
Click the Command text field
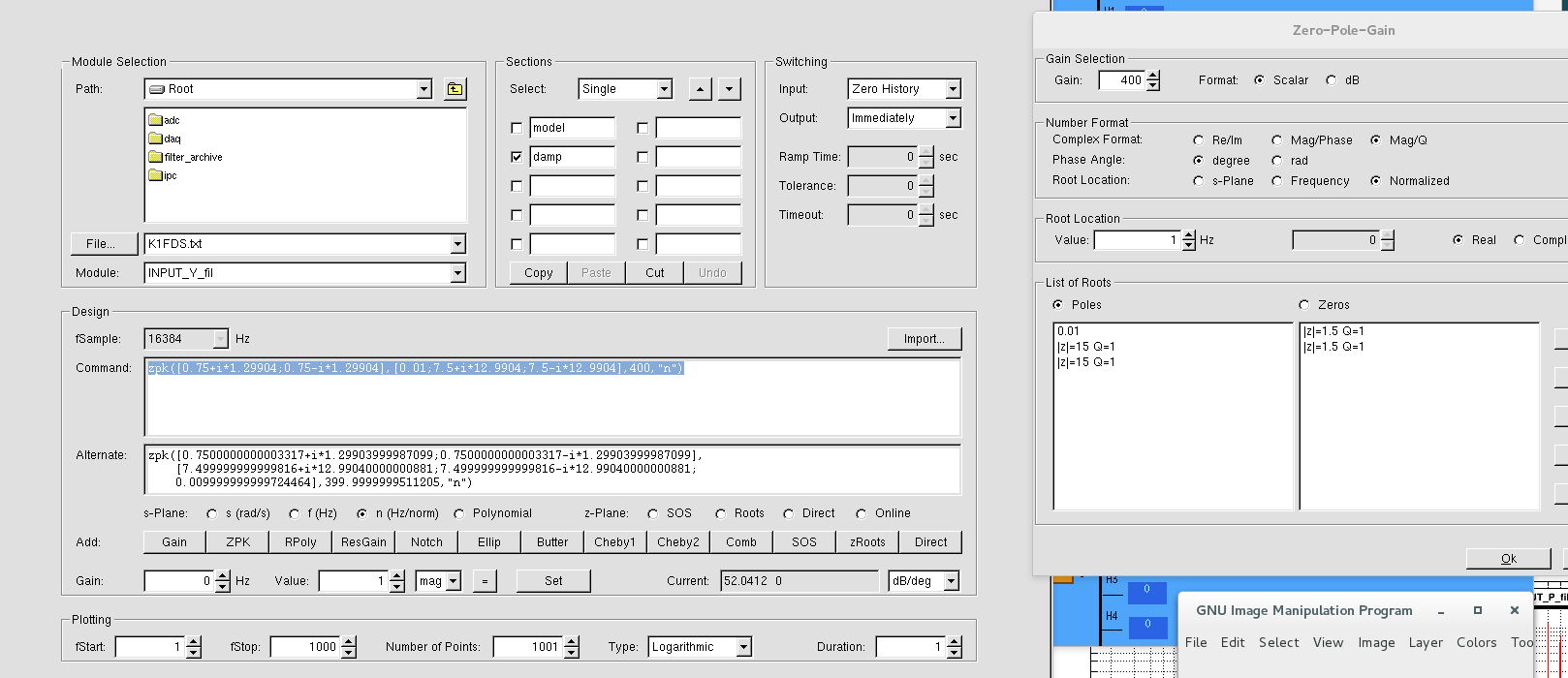point(552,398)
